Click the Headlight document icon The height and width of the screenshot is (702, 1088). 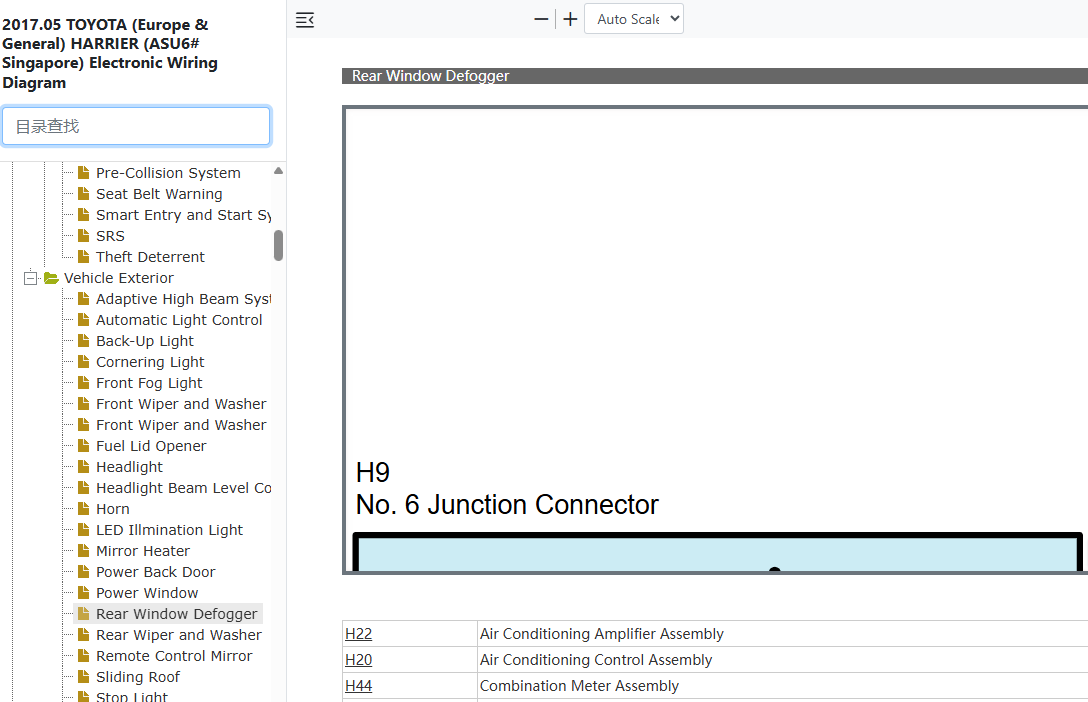click(x=83, y=466)
